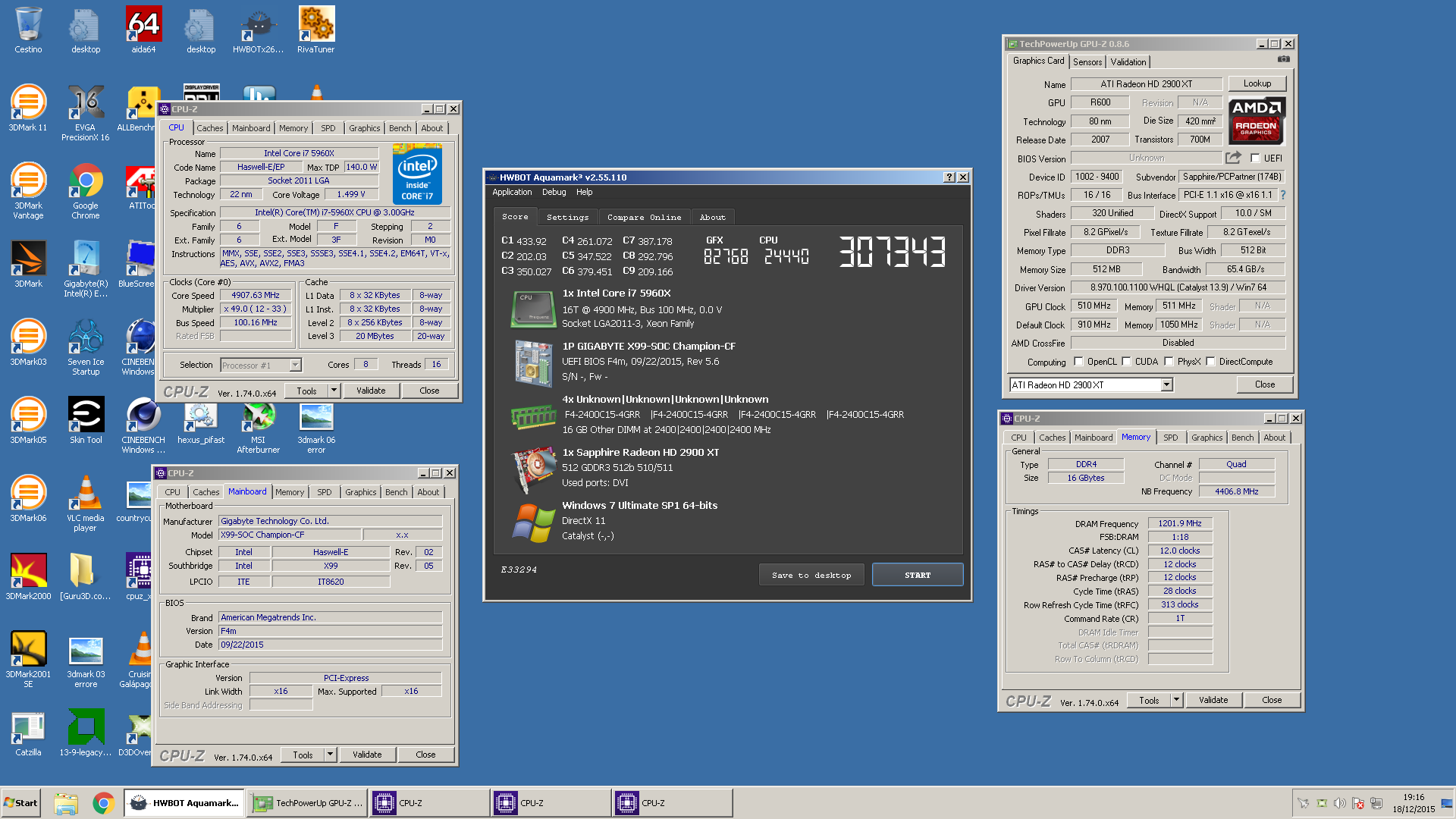Open the HWBOTx26 desktop shortcut
Image resolution: width=1456 pixels, height=819 pixels.
pyautogui.click(x=259, y=30)
